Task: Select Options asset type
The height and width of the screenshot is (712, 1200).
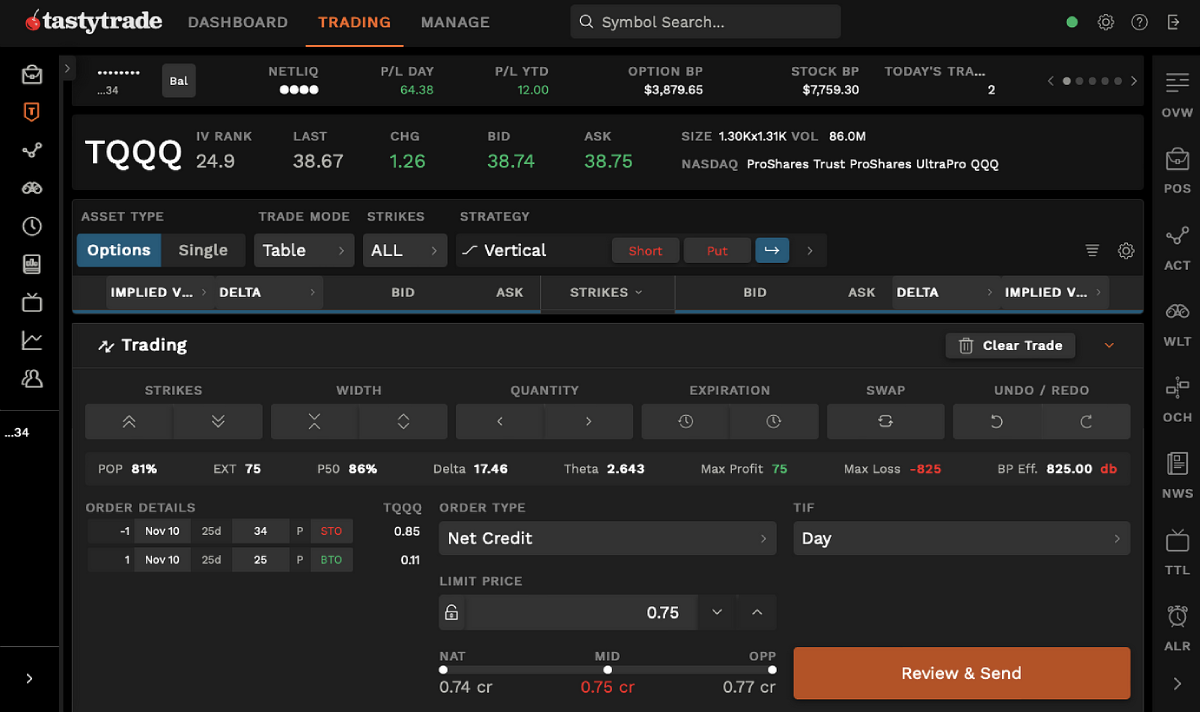Action: 118,250
